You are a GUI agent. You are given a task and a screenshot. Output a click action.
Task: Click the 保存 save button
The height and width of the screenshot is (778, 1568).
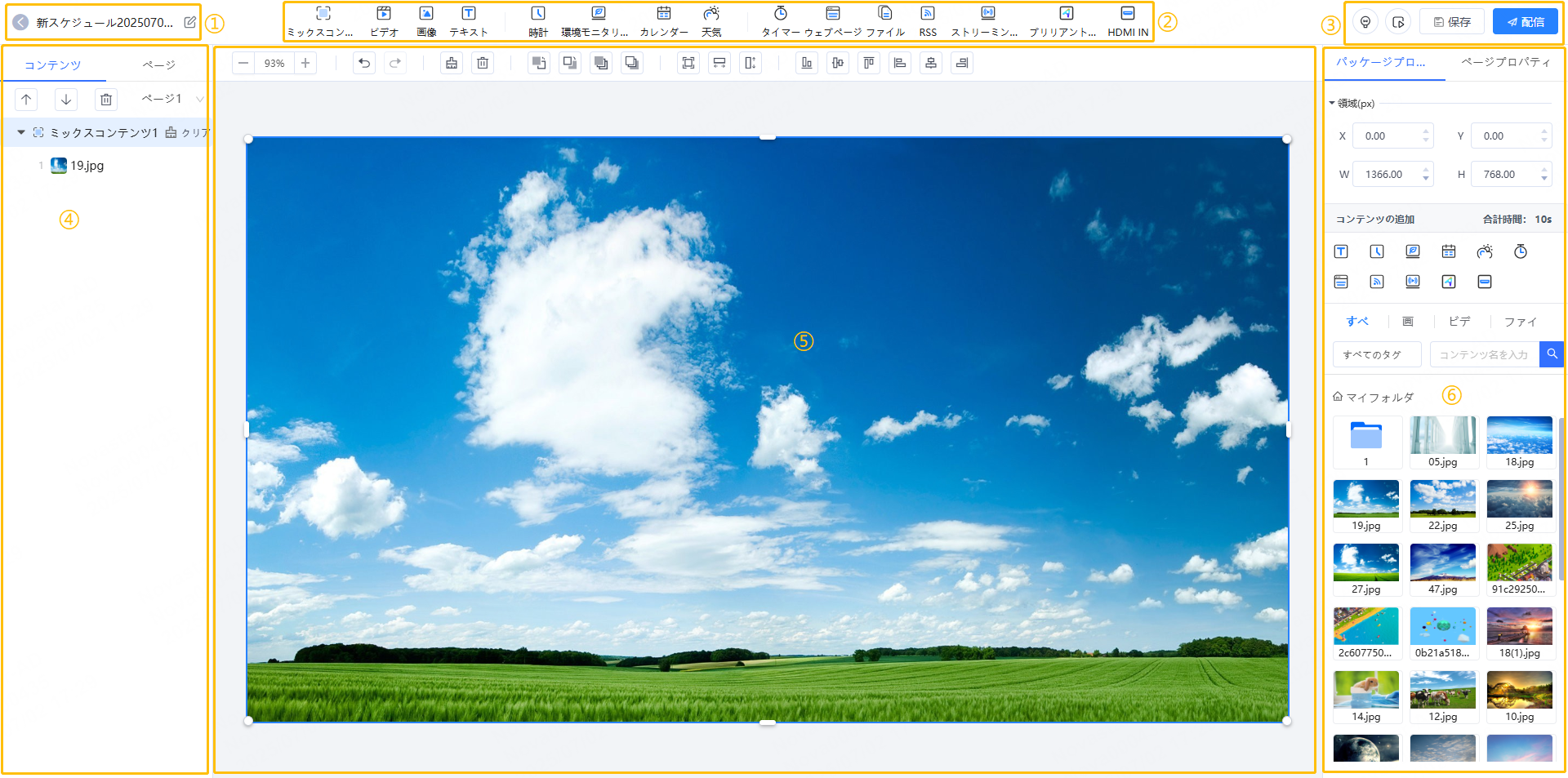tap(1452, 22)
